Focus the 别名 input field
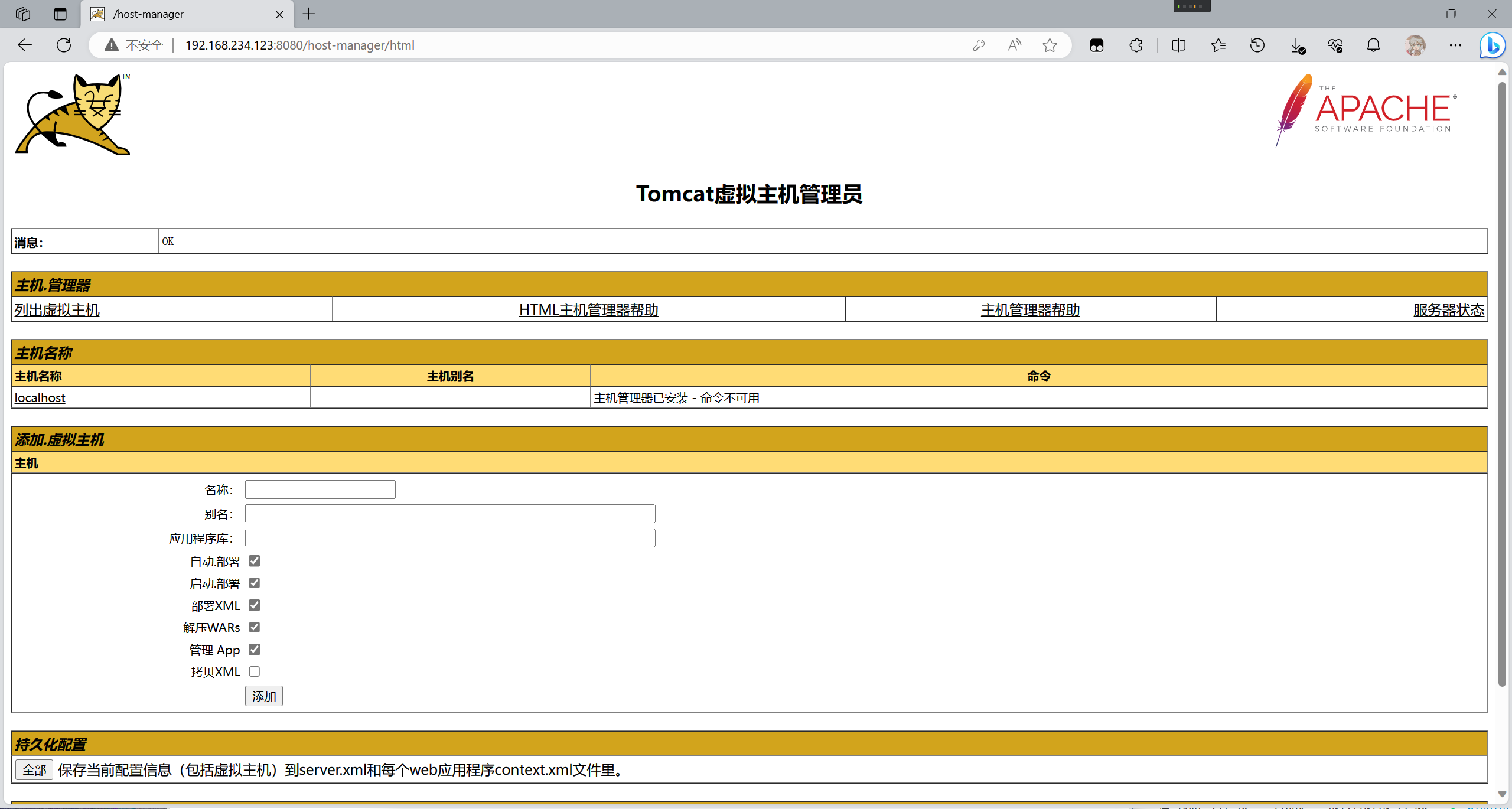Viewport: 1512px width, 809px height. click(x=450, y=514)
